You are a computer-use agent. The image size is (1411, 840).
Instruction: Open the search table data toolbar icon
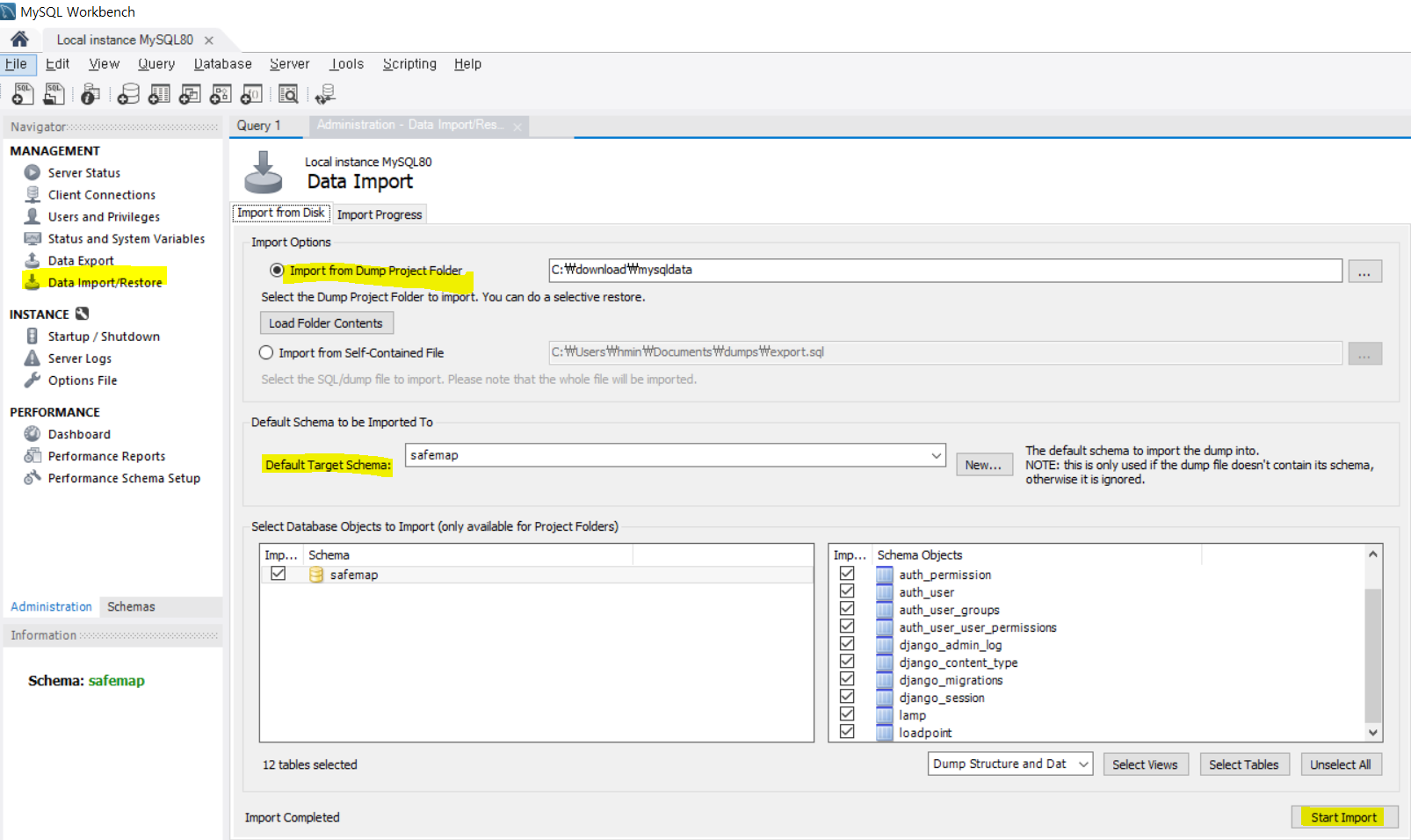click(x=288, y=93)
